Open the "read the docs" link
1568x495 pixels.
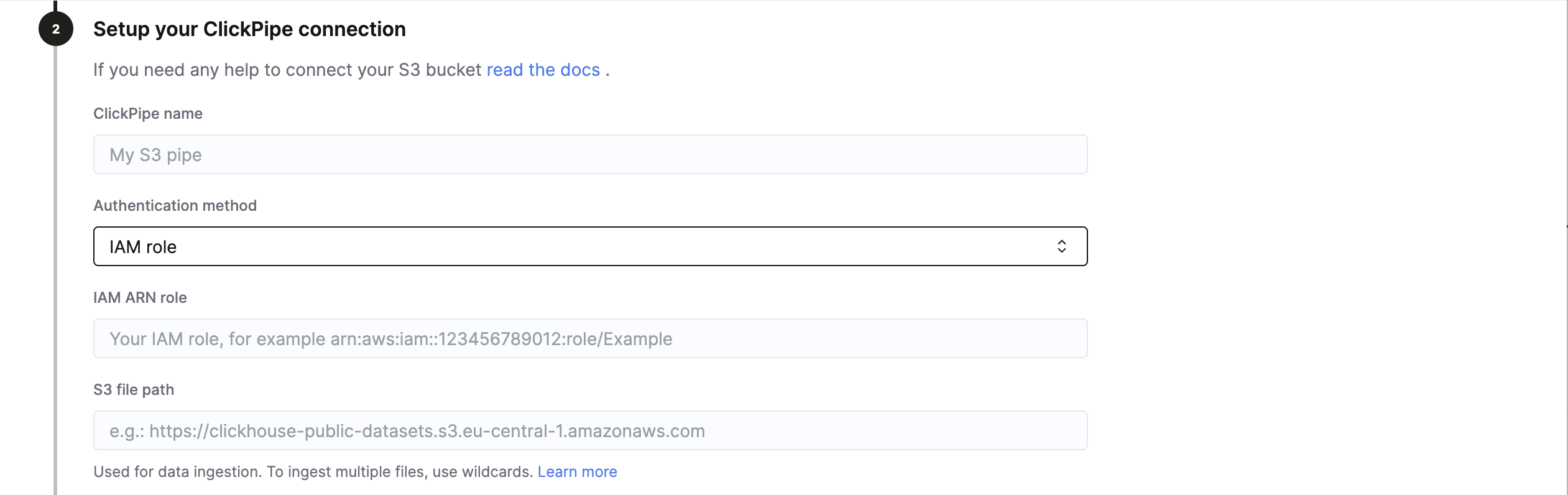coord(543,70)
